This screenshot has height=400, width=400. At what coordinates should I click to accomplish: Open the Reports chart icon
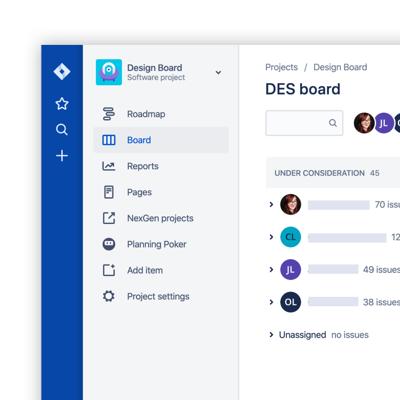coord(109,166)
